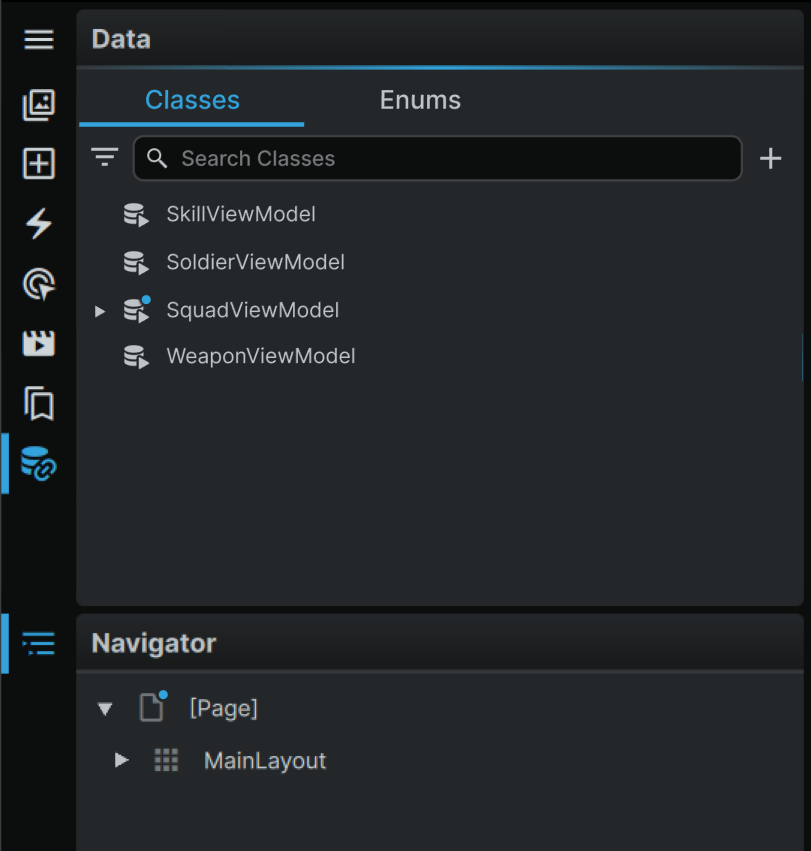The height and width of the screenshot is (851, 811).
Task: Select the SkillViewModel class
Action: click(x=241, y=214)
